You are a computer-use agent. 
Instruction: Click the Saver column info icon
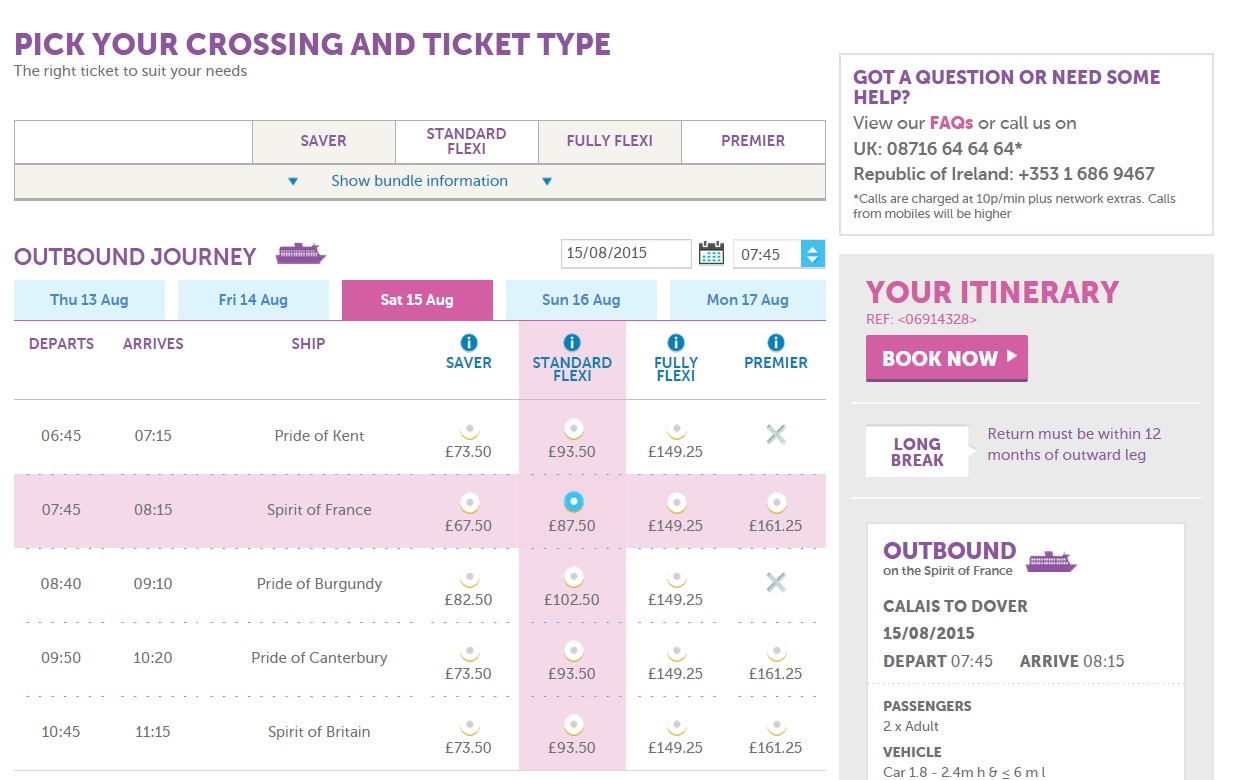pos(468,343)
